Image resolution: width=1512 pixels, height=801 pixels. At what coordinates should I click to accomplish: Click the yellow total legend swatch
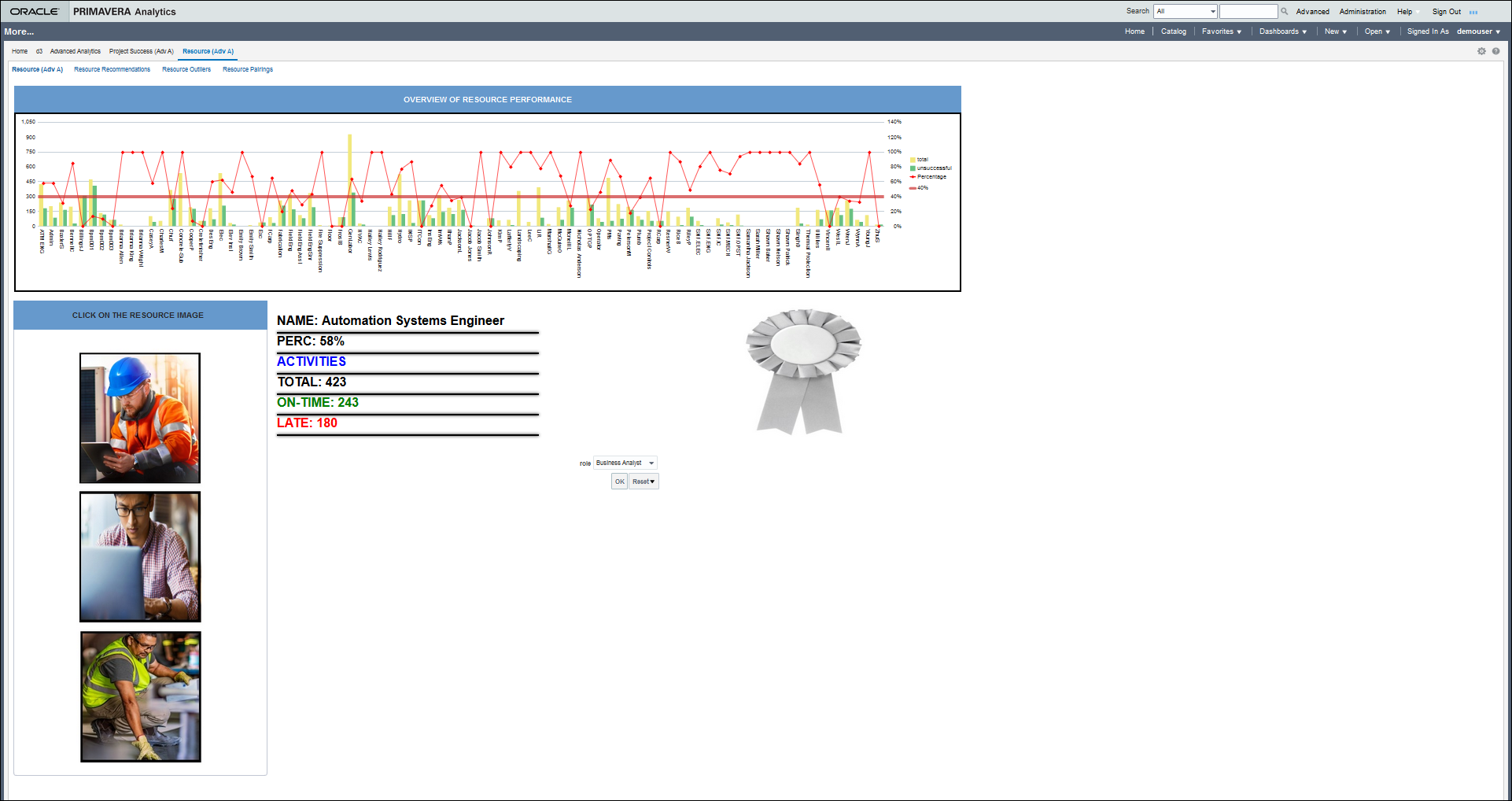coord(913,160)
